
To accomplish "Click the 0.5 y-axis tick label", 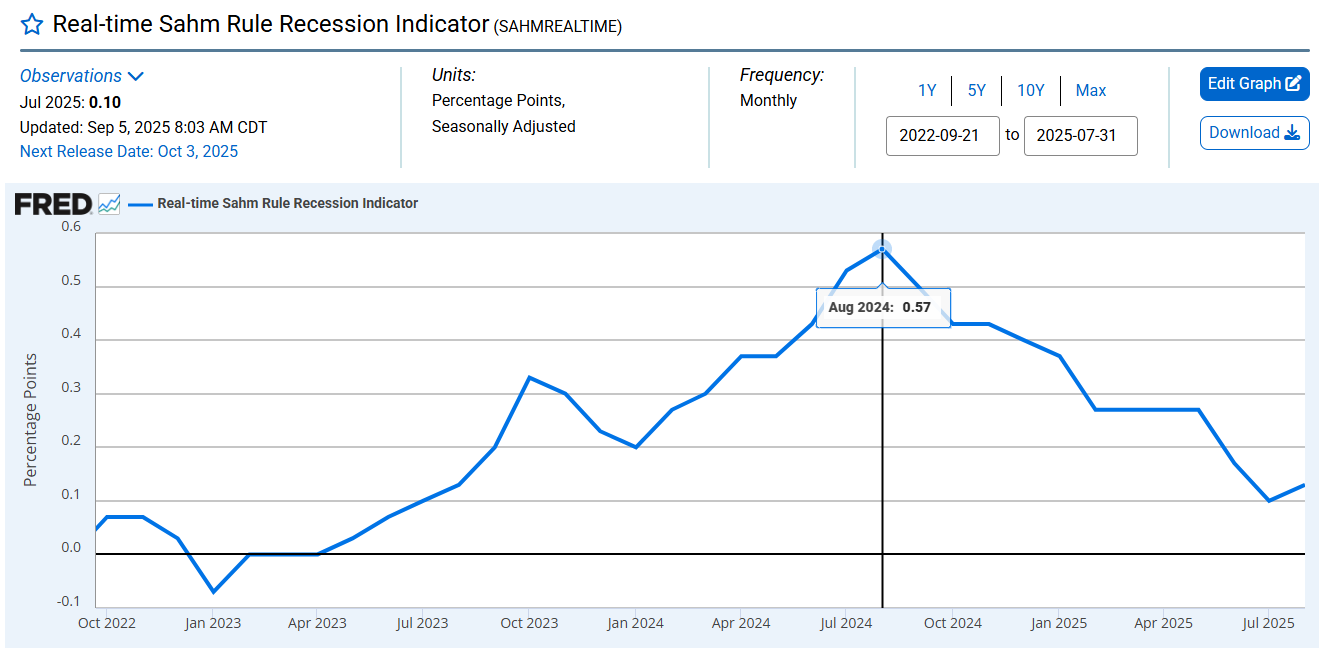I will (71, 281).
